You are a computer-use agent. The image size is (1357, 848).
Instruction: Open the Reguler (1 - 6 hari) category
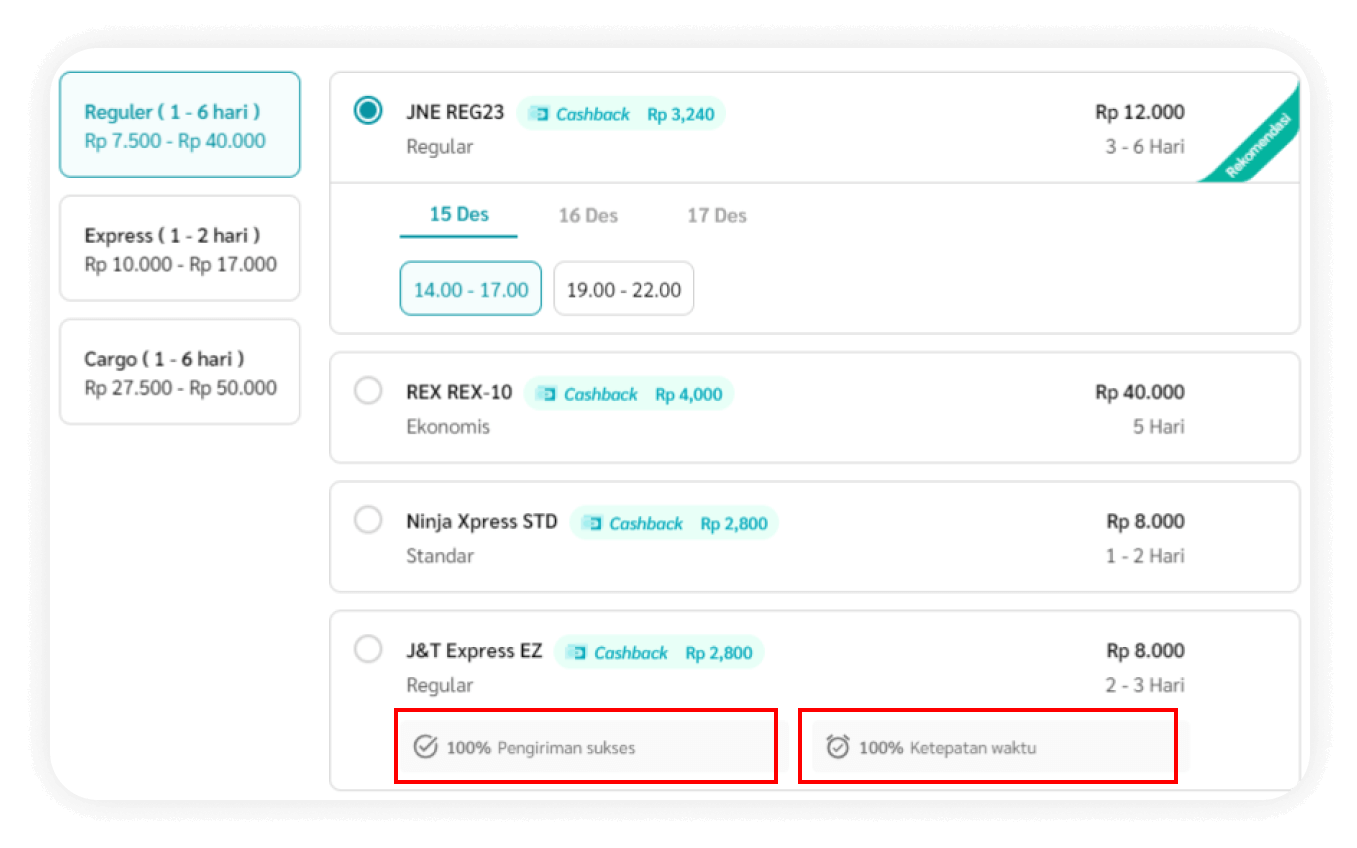click(x=180, y=125)
